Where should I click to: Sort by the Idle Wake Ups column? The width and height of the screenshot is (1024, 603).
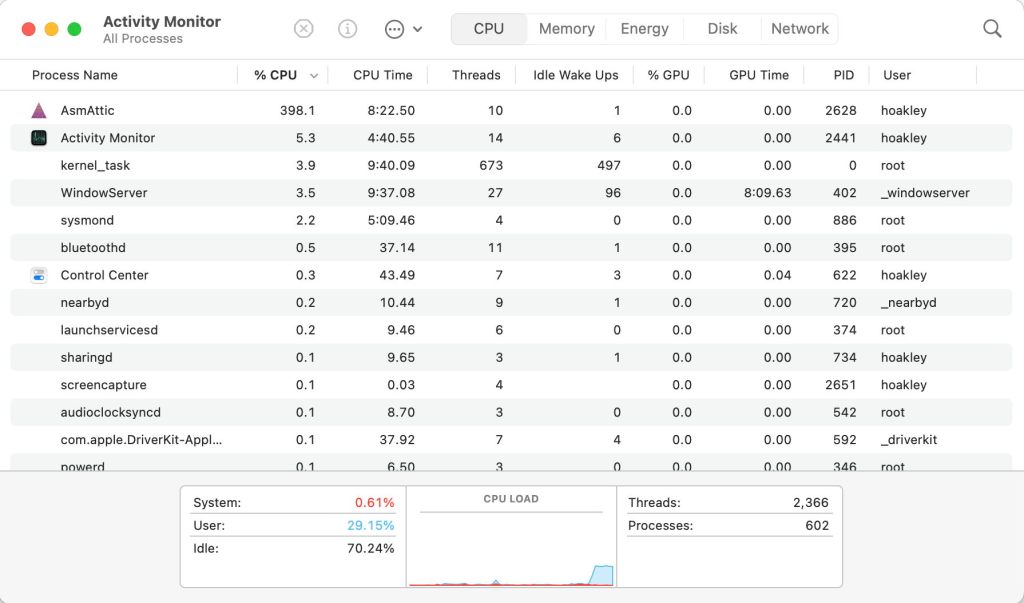click(575, 75)
